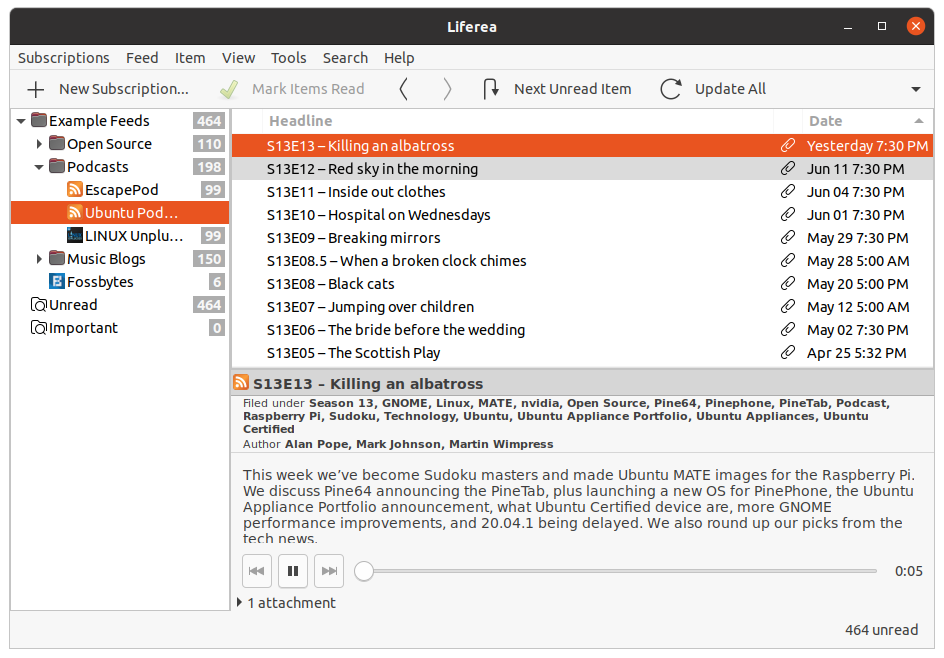Click attachment paperclip on S13E09 row
Screen dimensions: 944x658
click(787, 237)
